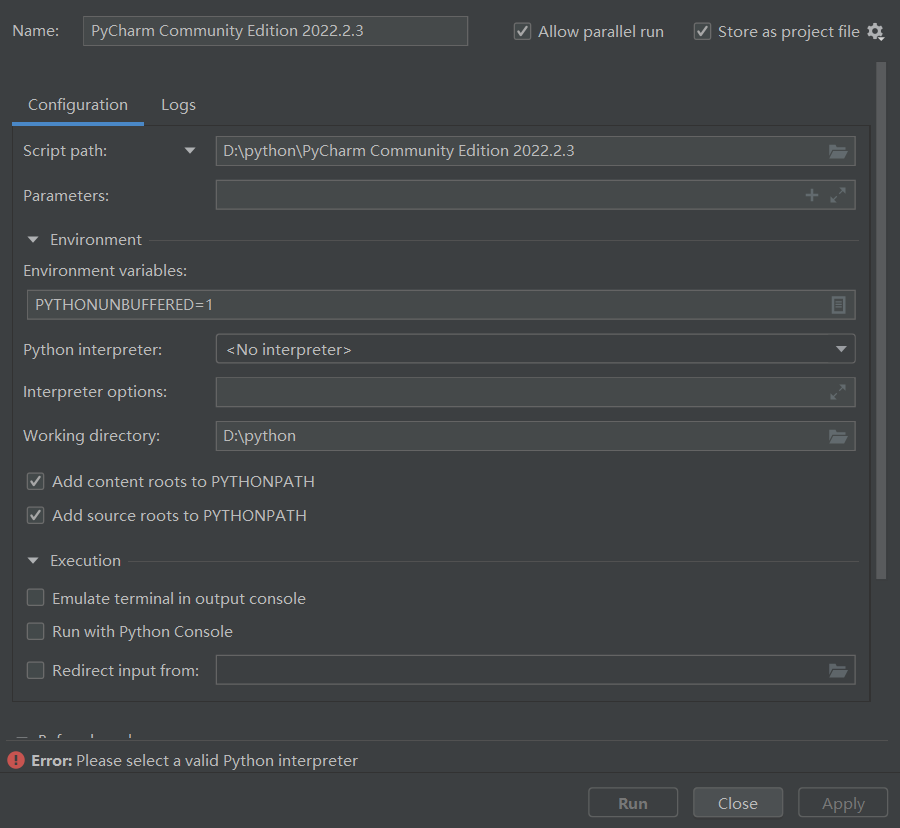Click the Close button
900x828 pixels.
738,803
